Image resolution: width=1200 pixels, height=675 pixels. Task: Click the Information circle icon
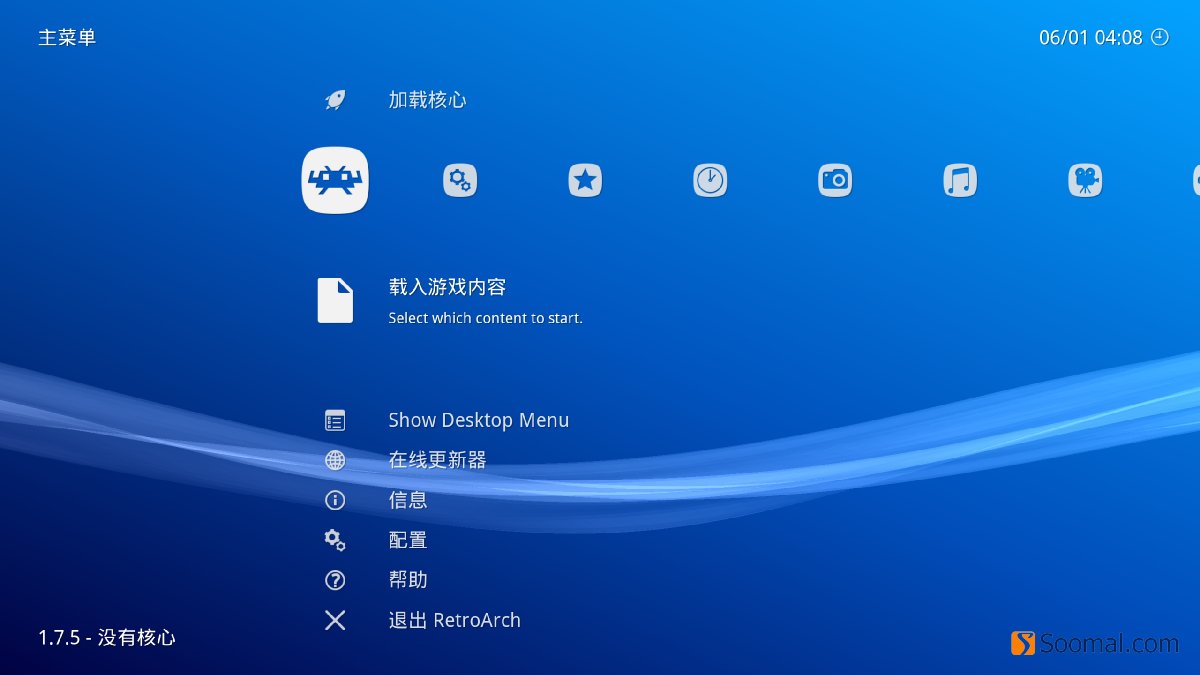tap(335, 500)
